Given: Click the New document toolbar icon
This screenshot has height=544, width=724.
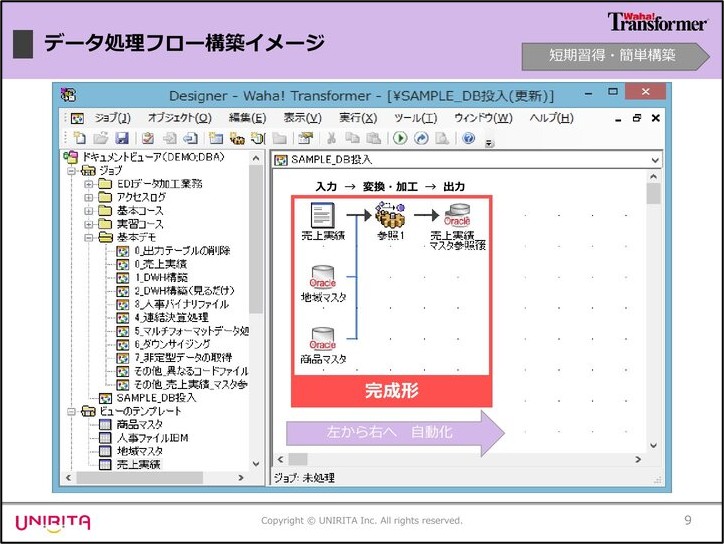Looking at the screenshot, I should (79, 138).
